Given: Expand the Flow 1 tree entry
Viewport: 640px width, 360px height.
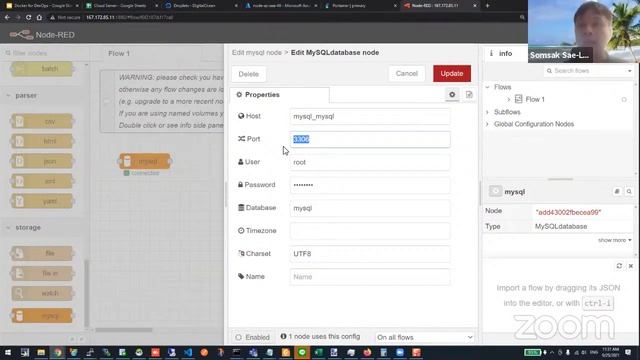Looking at the screenshot, I should tap(509, 99).
